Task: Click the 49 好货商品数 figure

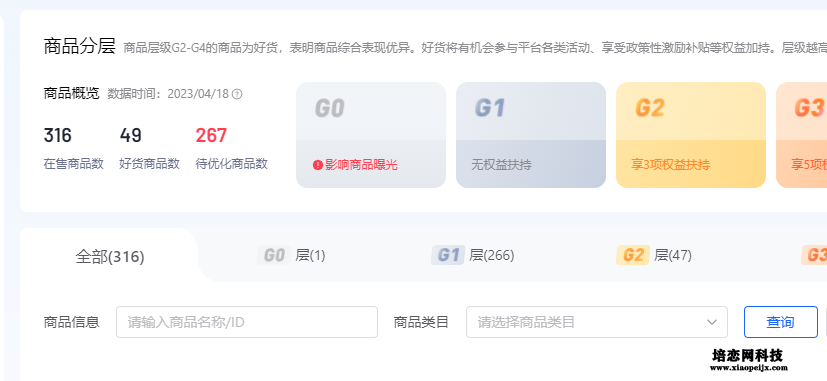Action: tap(130, 136)
